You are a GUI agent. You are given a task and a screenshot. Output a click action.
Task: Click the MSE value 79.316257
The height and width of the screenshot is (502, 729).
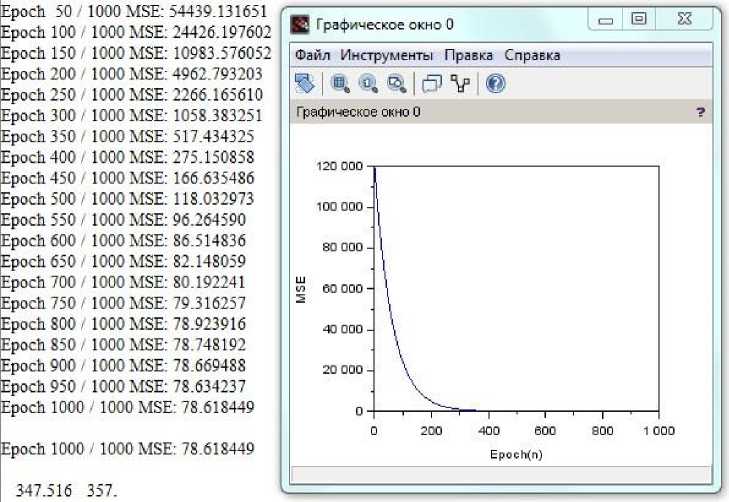click(x=209, y=303)
